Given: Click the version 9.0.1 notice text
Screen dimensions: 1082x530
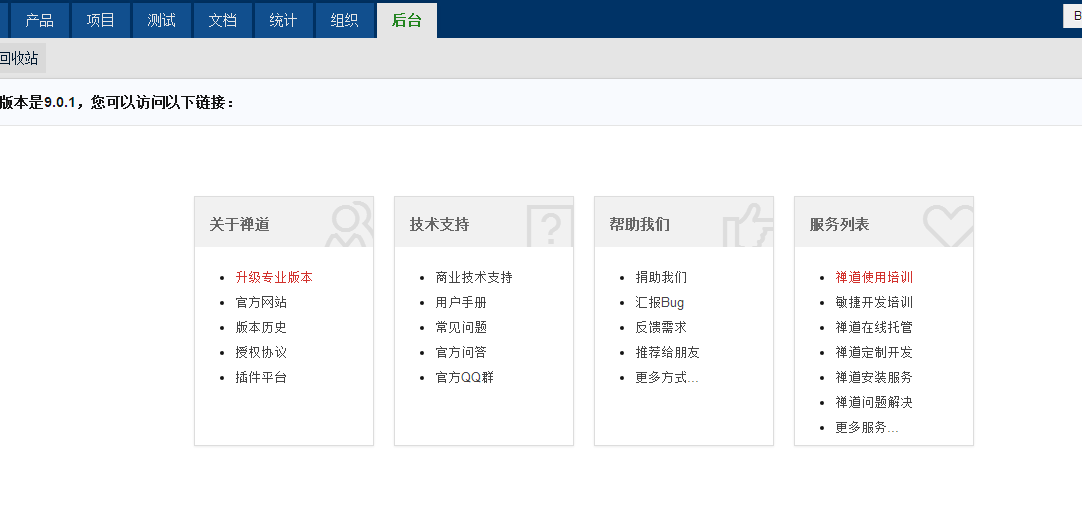Looking at the screenshot, I should coord(117,103).
